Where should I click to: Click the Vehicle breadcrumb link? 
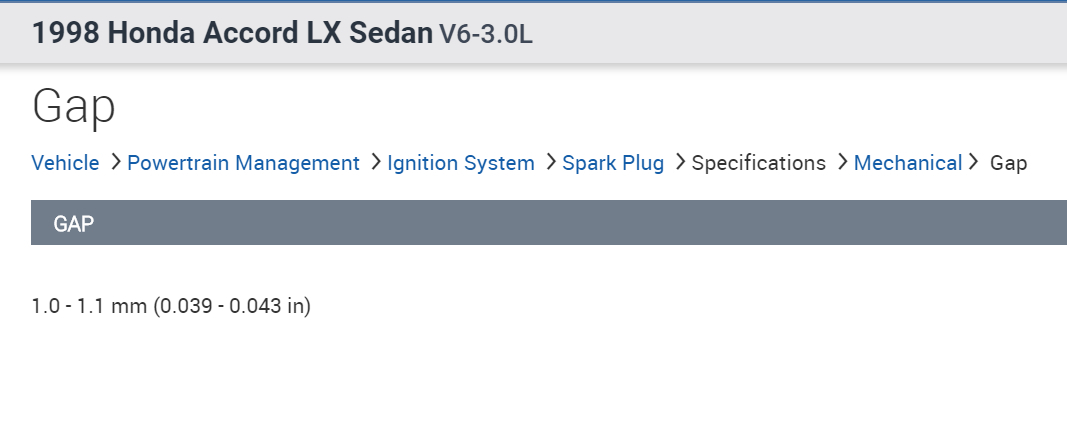click(x=65, y=163)
